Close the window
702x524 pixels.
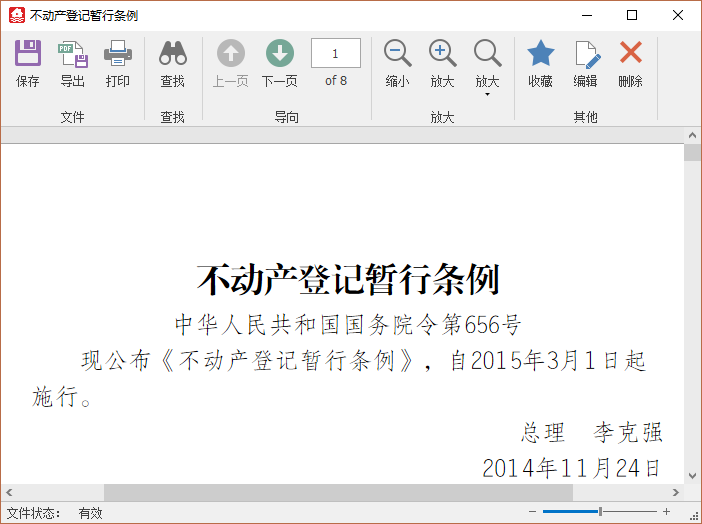click(678, 15)
